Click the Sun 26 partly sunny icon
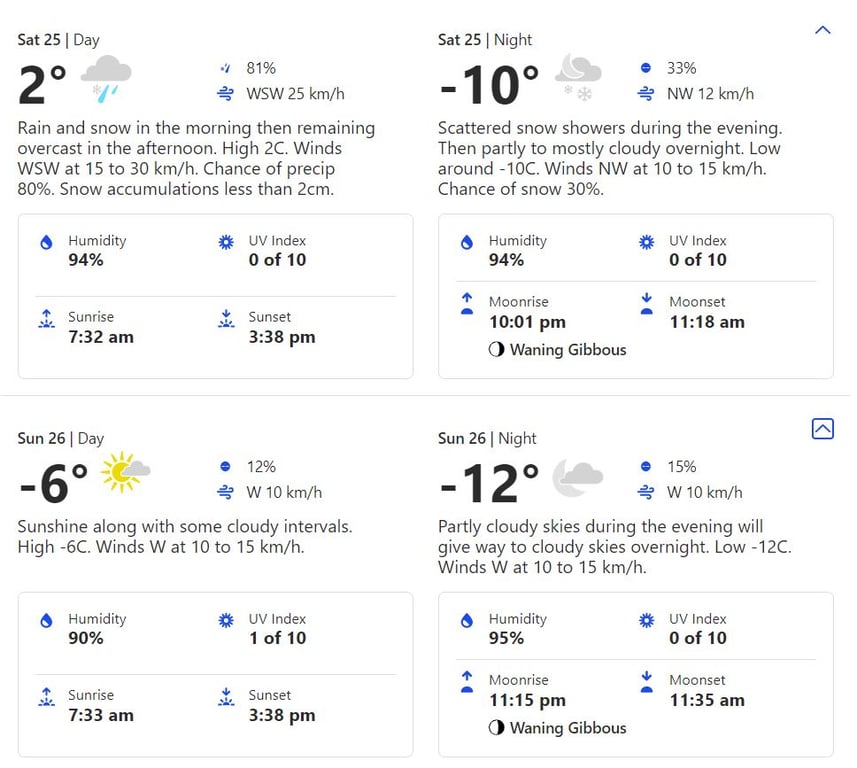The width and height of the screenshot is (857, 768). click(x=125, y=472)
